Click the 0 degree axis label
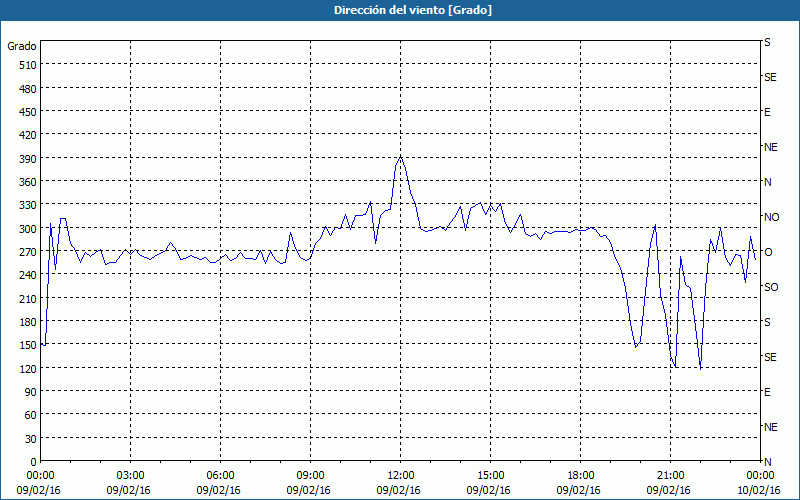The height and width of the screenshot is (500, 800). (x=34, y=462)
